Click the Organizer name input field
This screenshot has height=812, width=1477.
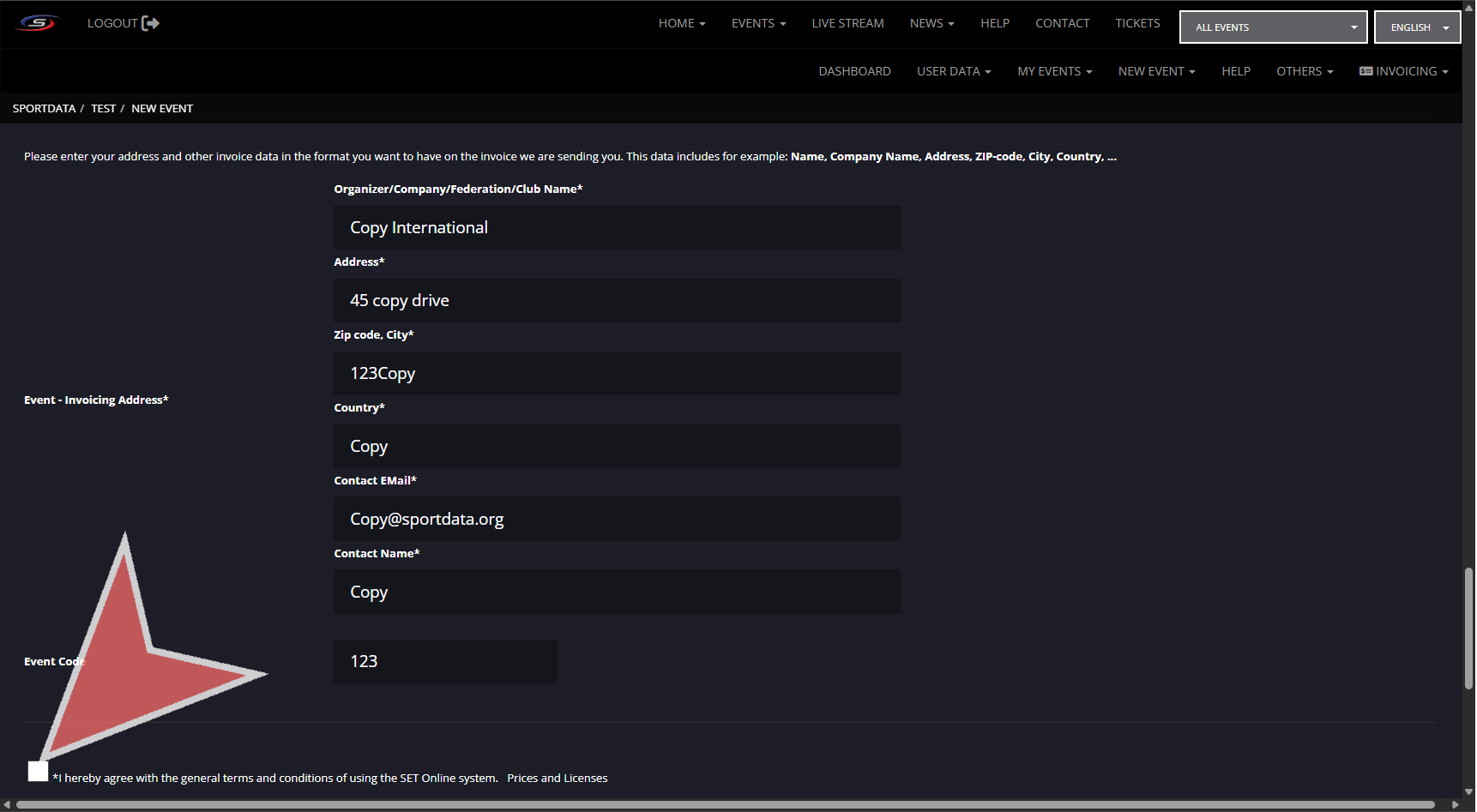tap(617, 228)
